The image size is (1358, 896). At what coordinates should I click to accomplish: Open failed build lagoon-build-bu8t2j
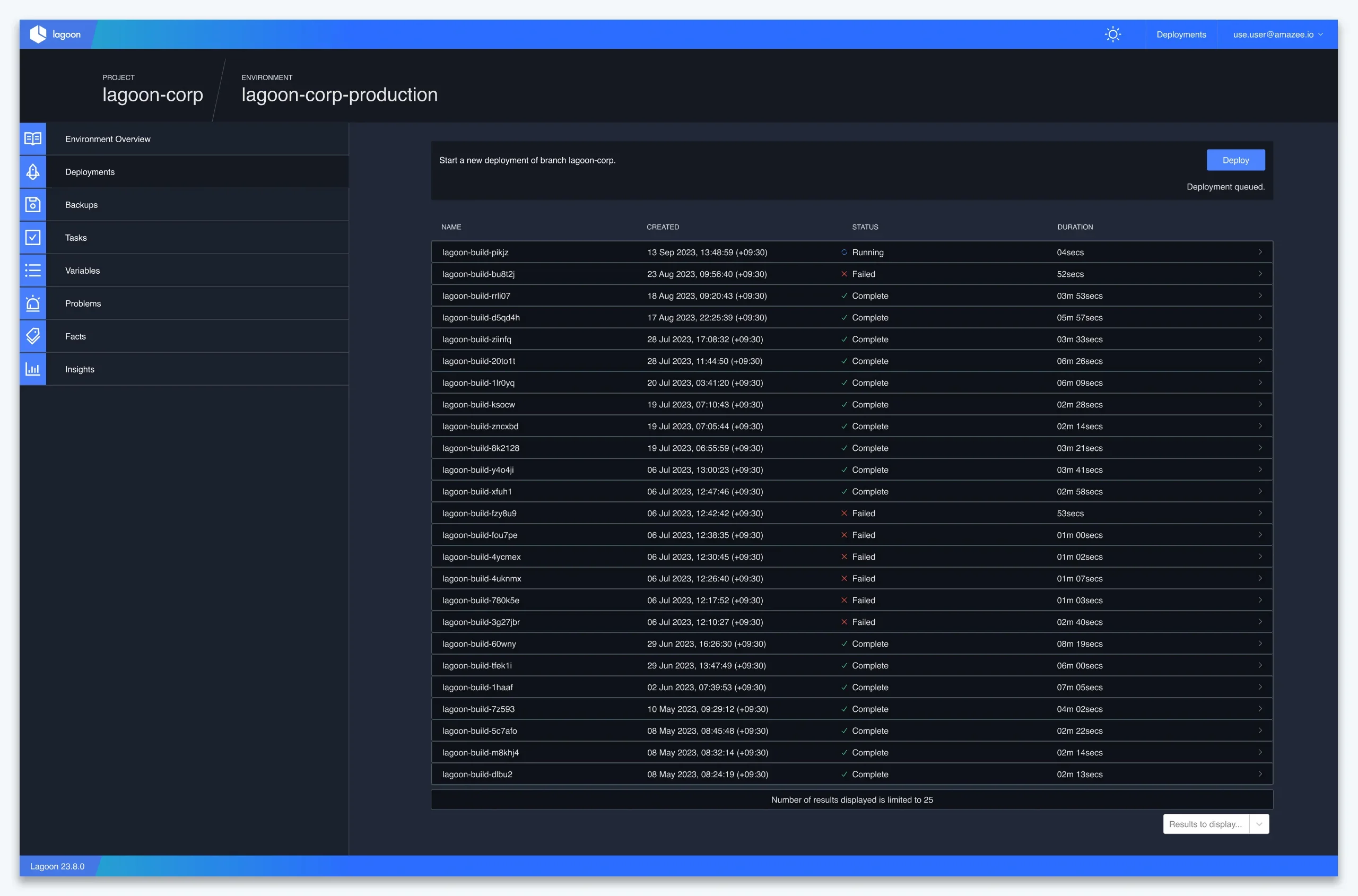(478, 274)
